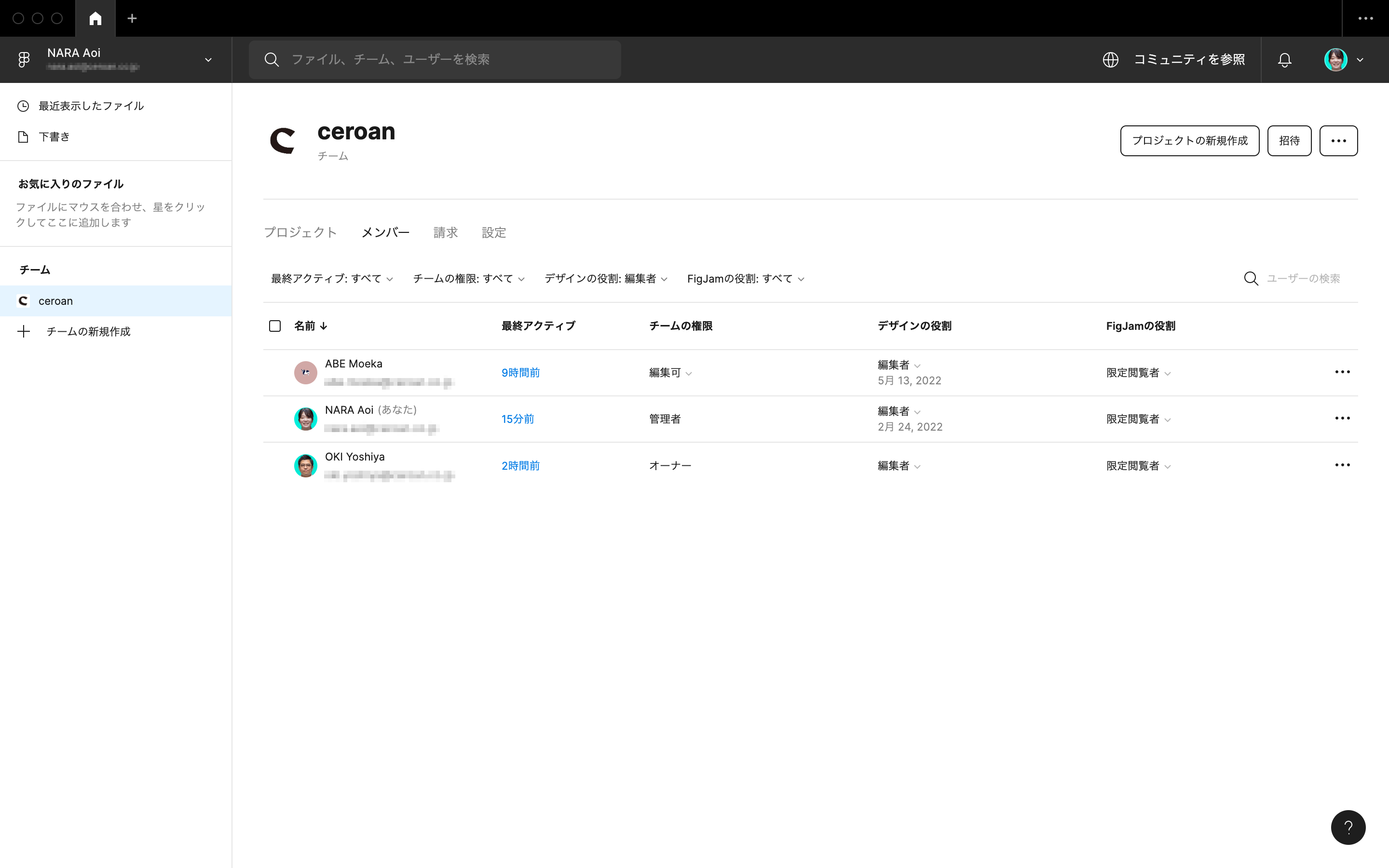Click プロジェクトの新規作成 button
This screenshot has width=1389, height=868.
click(x=1190, y=141)
